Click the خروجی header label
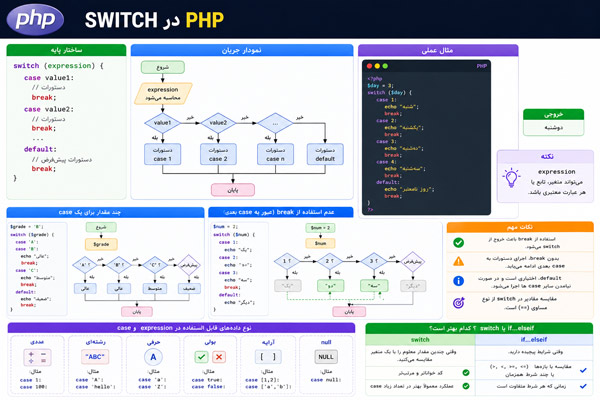Viewport: 600px width, 400px height. (x=553, y=114)
